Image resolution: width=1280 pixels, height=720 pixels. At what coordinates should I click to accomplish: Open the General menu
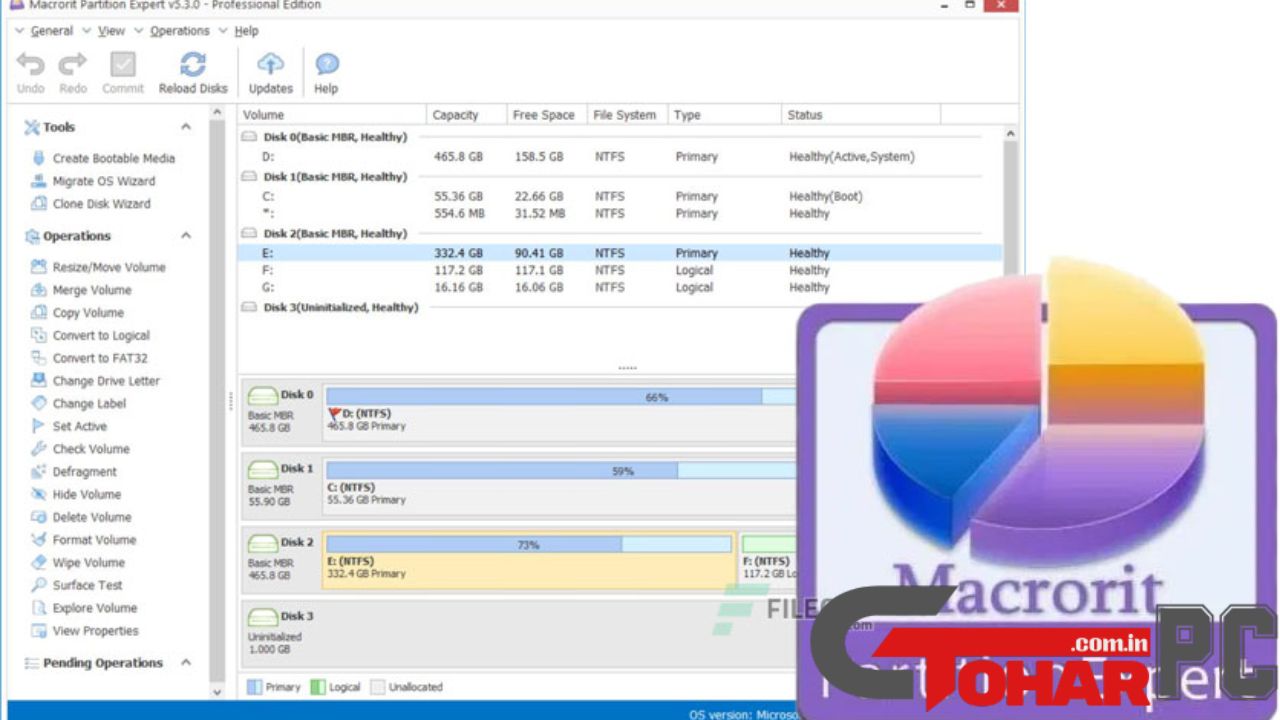pos(51,31)
